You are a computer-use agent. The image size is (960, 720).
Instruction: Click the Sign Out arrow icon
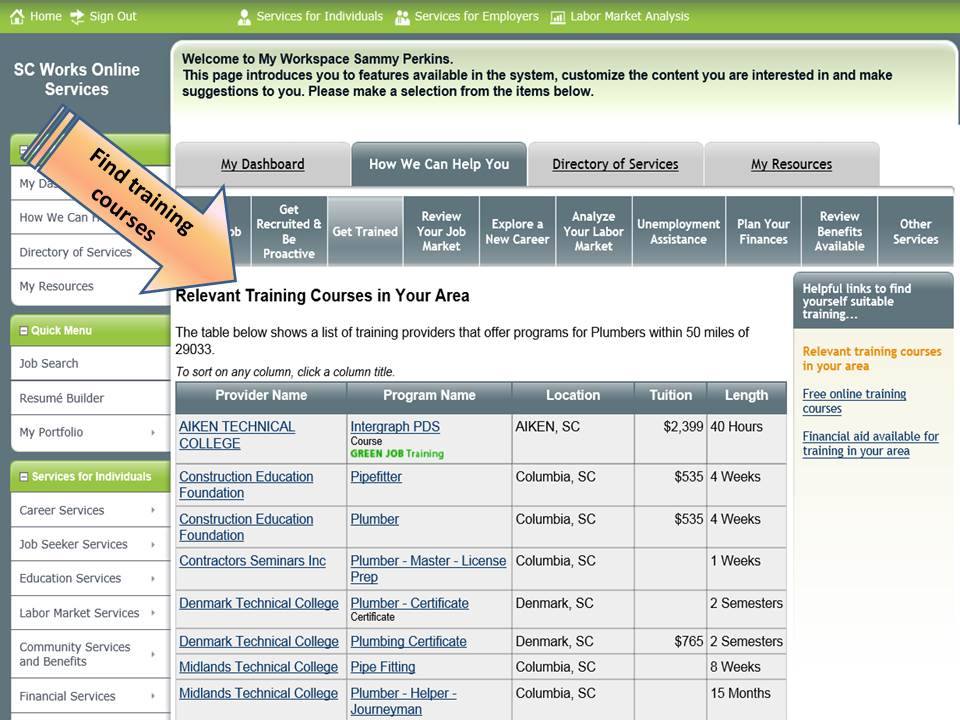coord(77,17)
